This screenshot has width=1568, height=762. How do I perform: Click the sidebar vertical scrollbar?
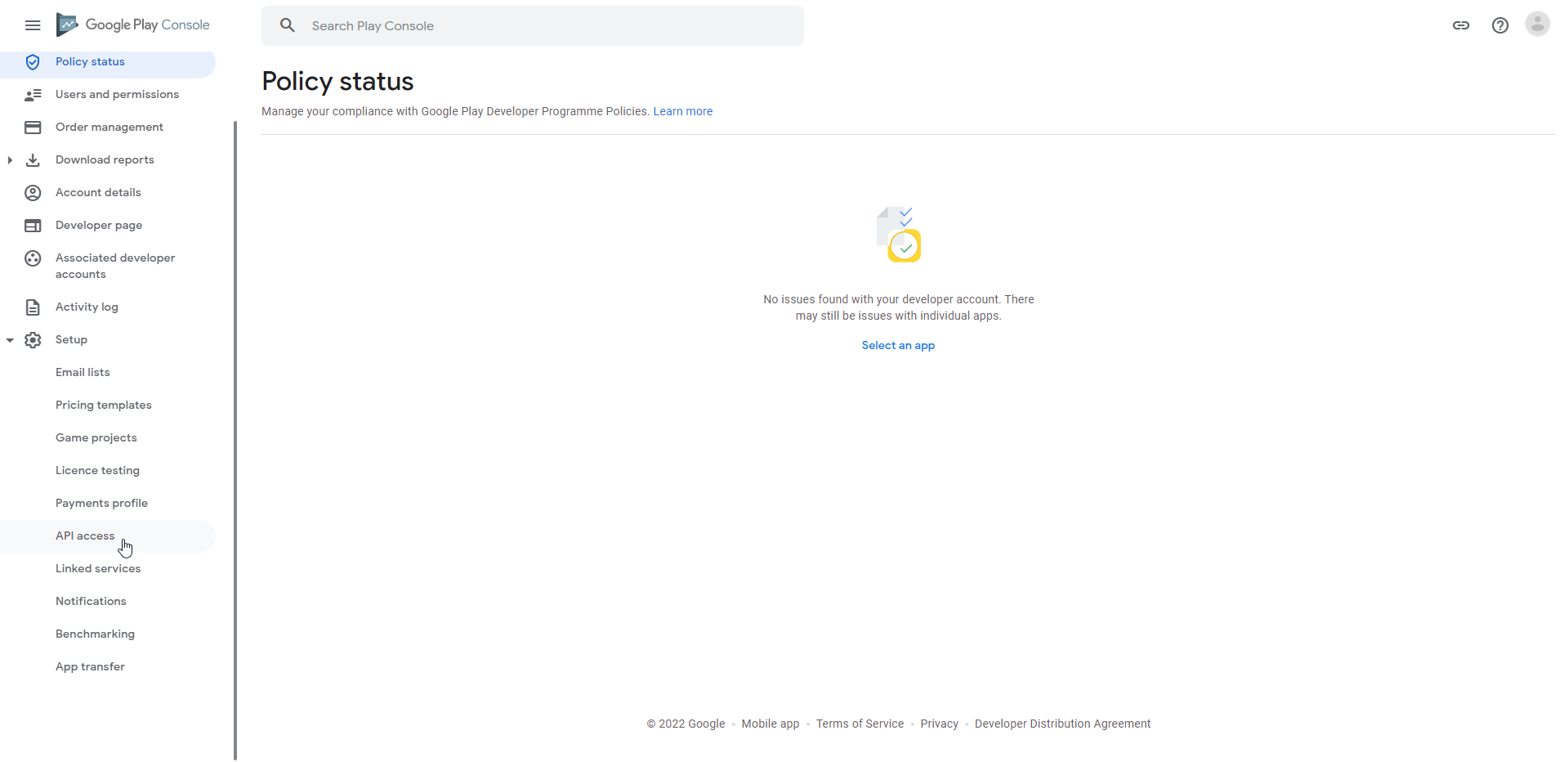click(x=235, y=442)
